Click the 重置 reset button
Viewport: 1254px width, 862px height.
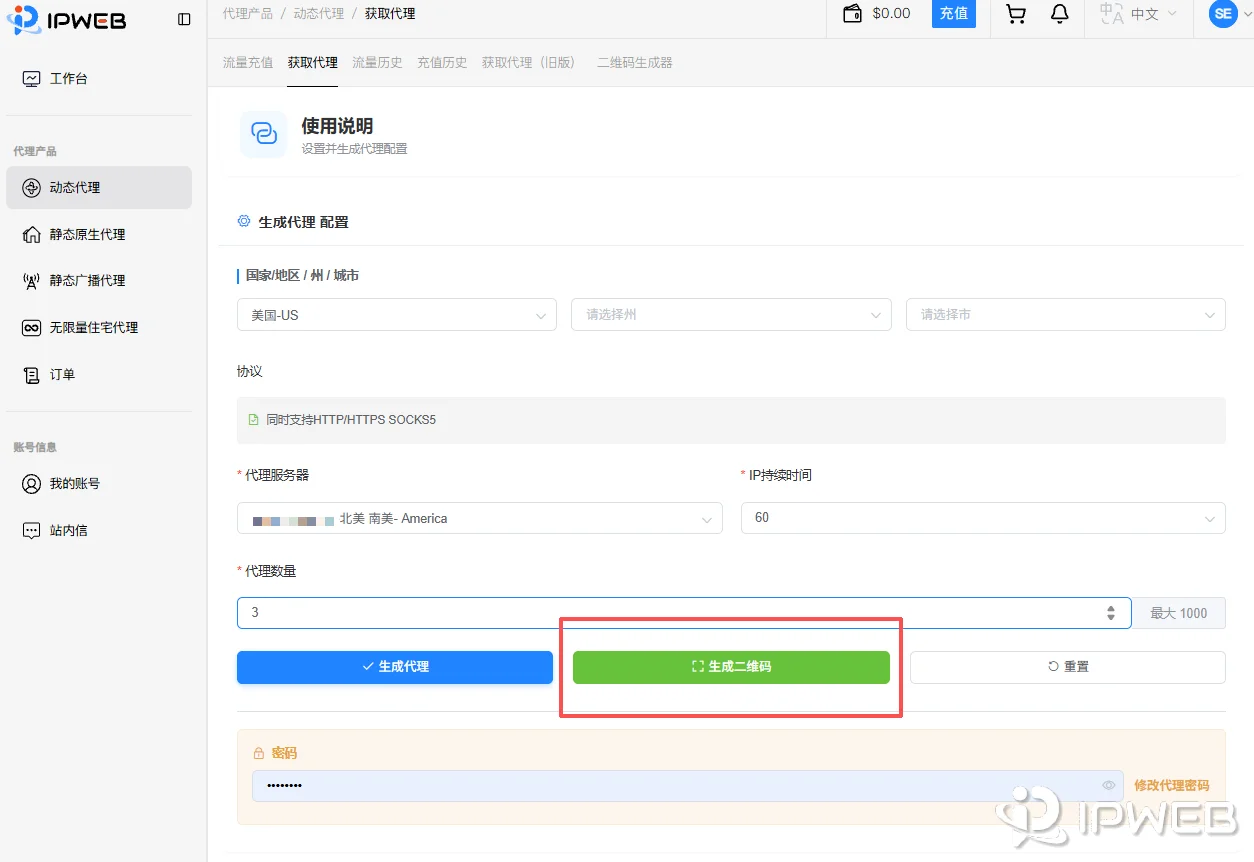coord(1068,667)
